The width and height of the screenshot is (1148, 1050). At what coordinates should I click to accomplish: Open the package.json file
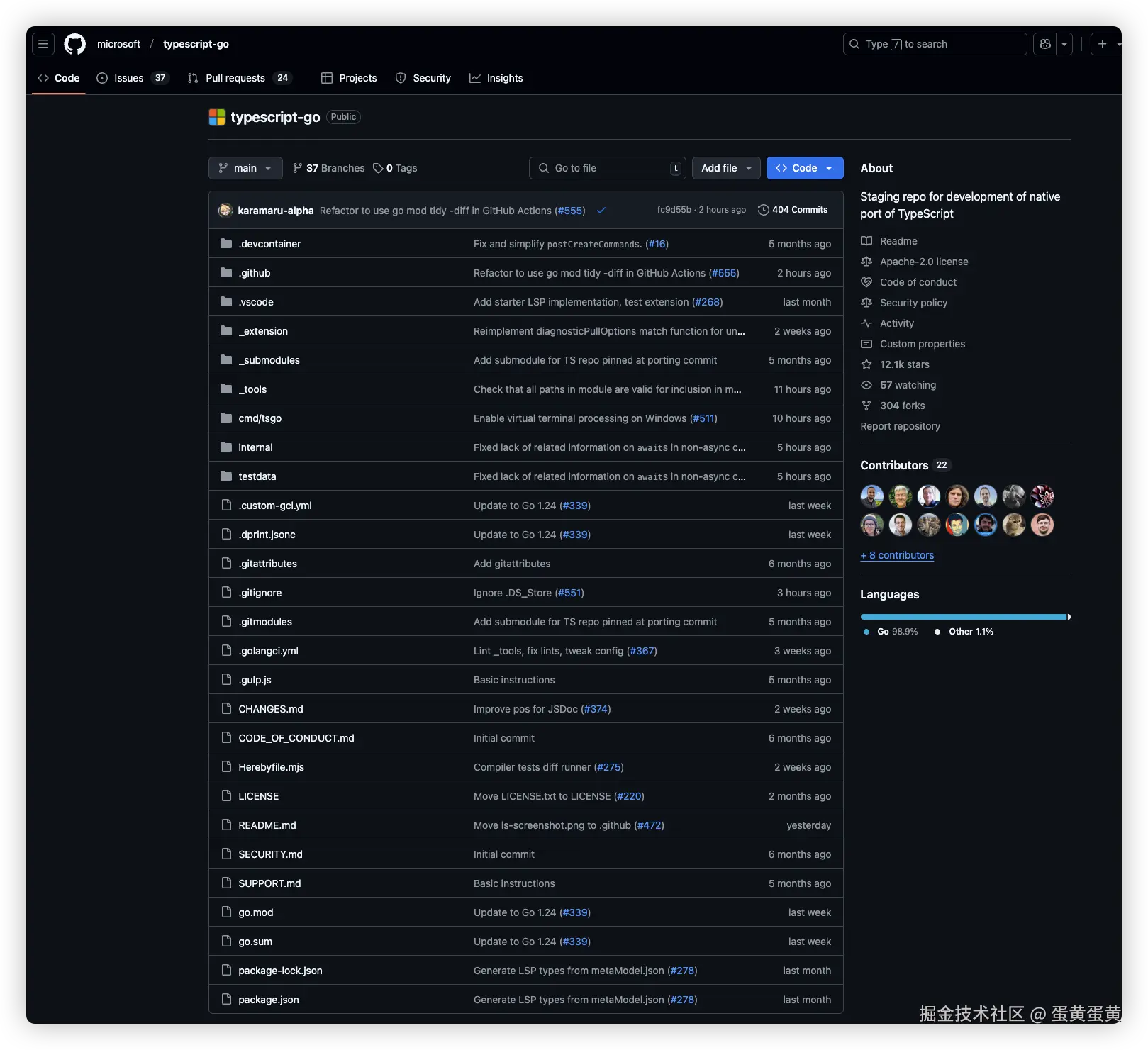tap(269, 1000)
